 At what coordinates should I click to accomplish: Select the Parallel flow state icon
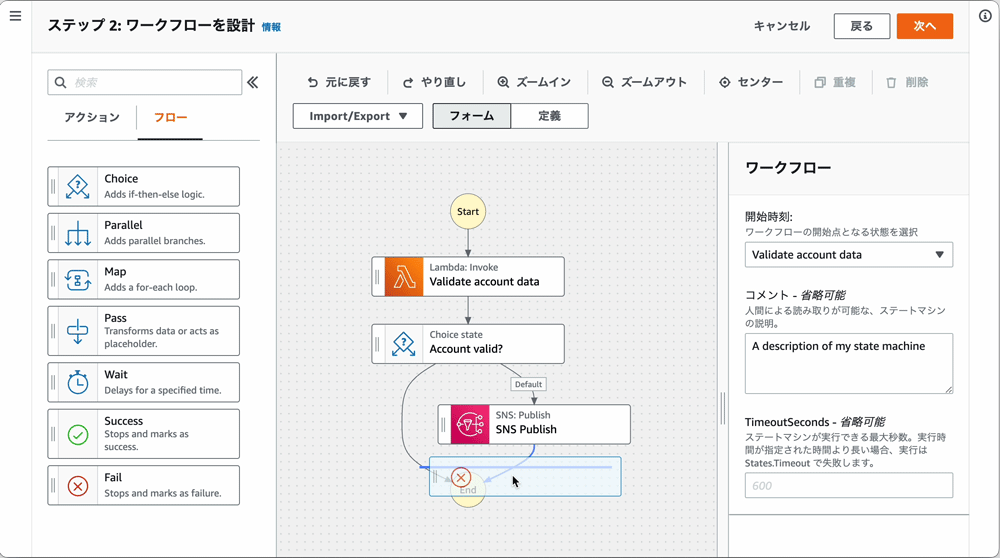click(78, 233)
